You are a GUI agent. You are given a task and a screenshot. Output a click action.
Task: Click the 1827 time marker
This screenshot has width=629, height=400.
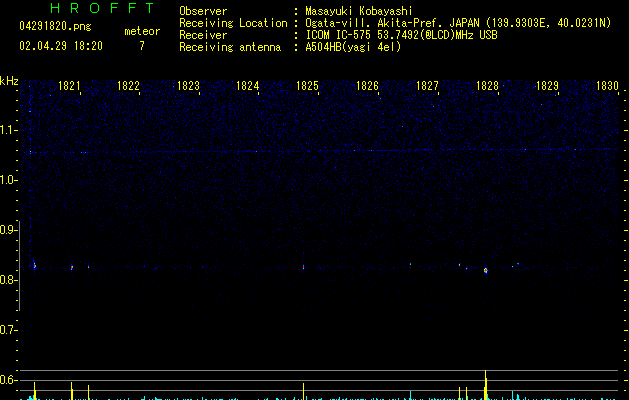click(x=427, y=86)
